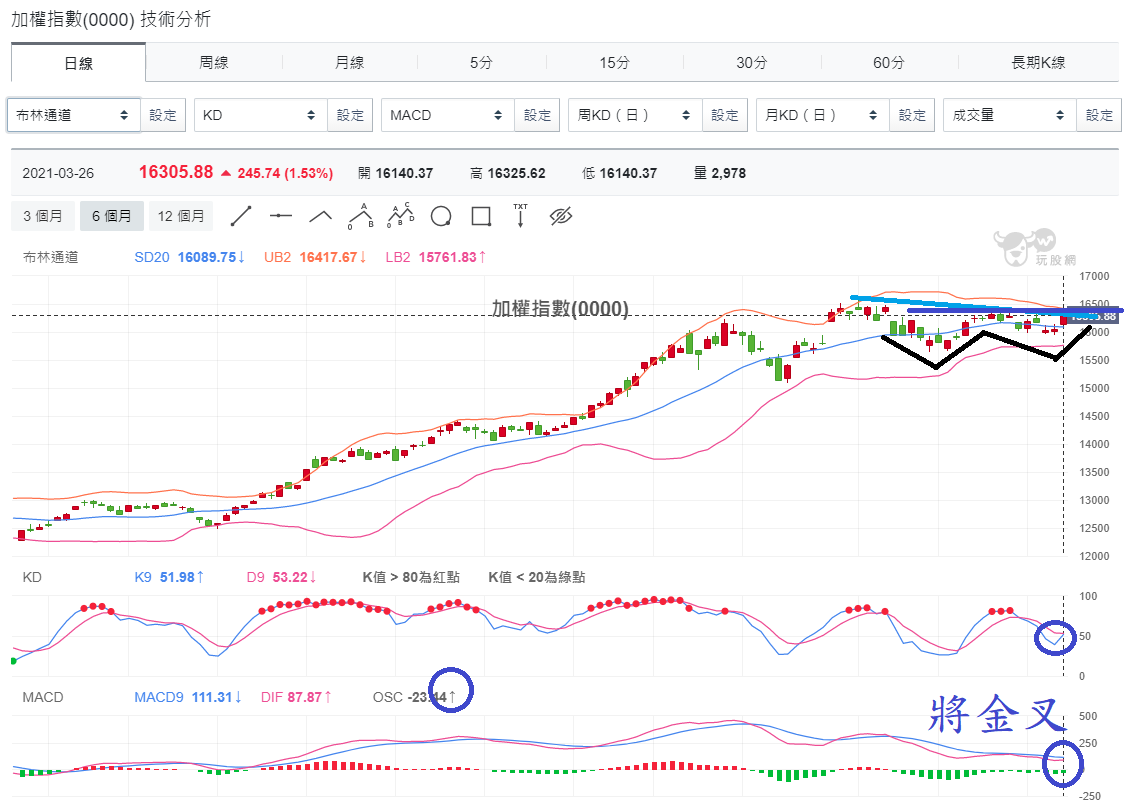
Task: Click the change 245.74 (1.53%)
Action: 285,173
